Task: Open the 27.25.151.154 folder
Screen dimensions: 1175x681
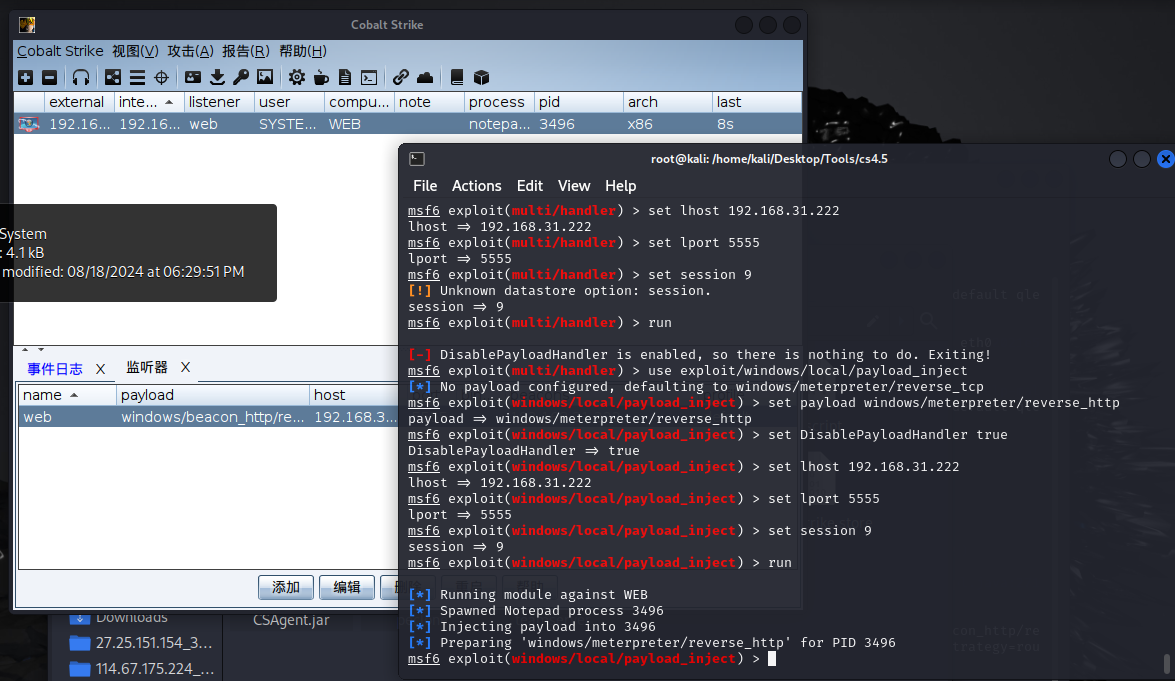Action: point(141,643)
